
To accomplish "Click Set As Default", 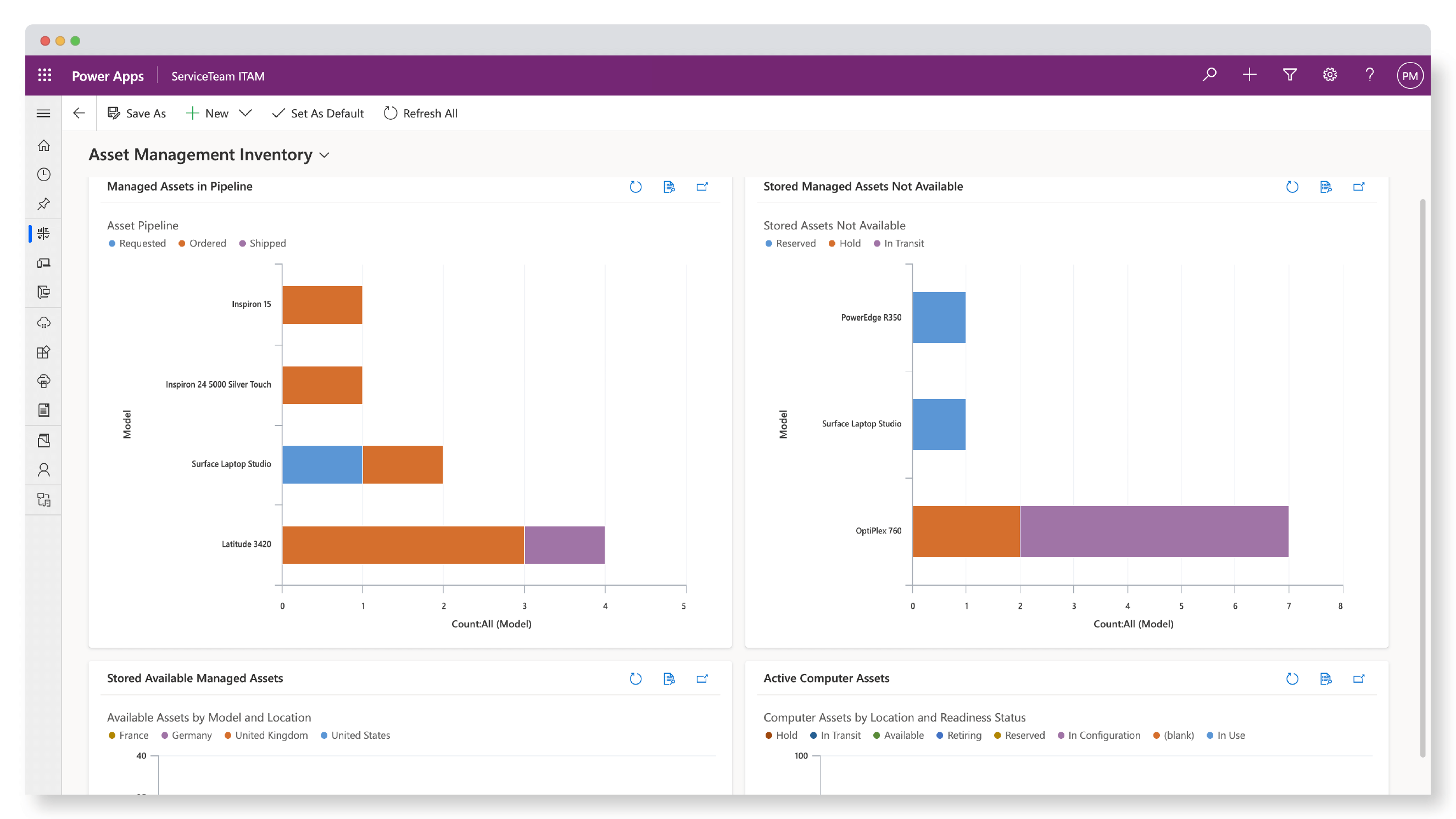I will coord(317,114).
